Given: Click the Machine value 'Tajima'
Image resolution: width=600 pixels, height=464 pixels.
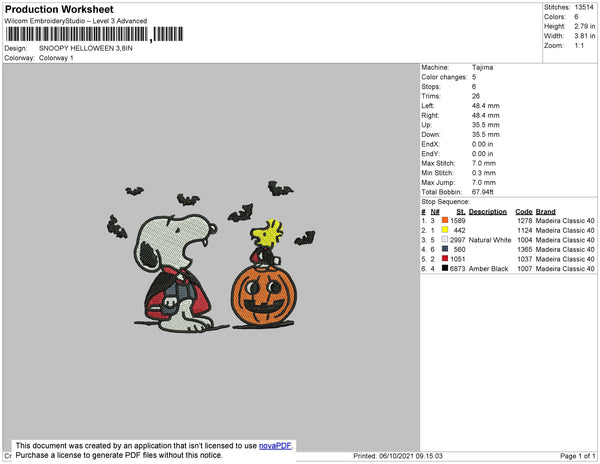Looking at the screenshot, I should [483, 67].
